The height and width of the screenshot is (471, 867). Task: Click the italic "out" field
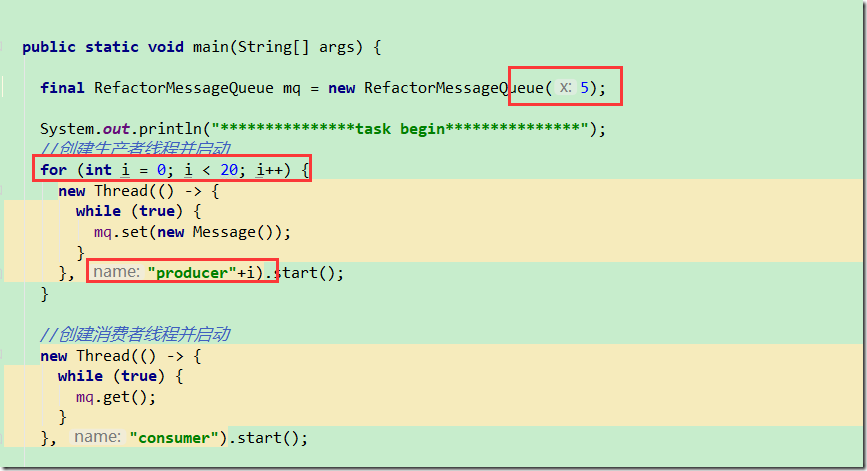pyautogui.click(x=116, y=129)
